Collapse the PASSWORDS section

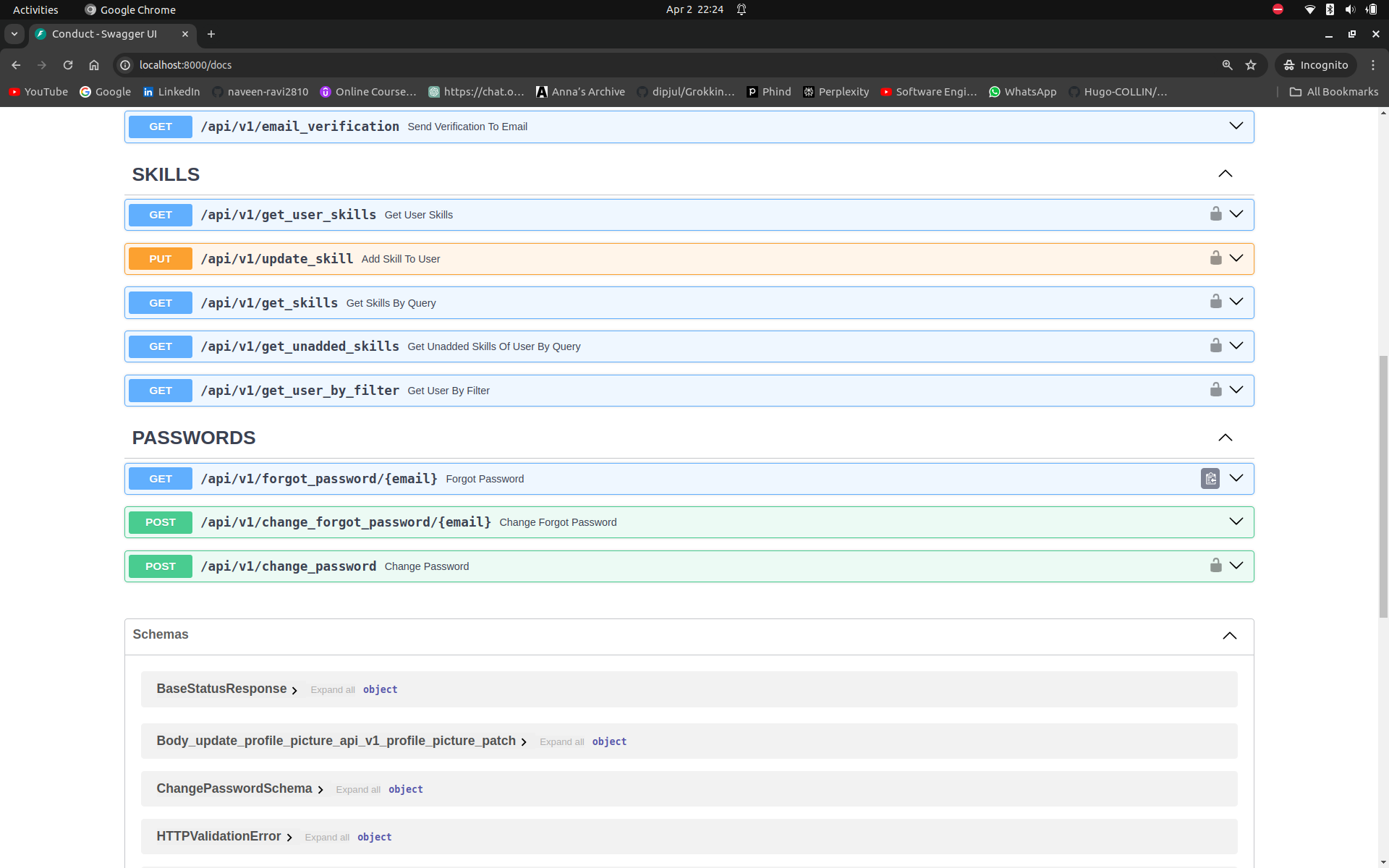click(x=1225, y=438)
